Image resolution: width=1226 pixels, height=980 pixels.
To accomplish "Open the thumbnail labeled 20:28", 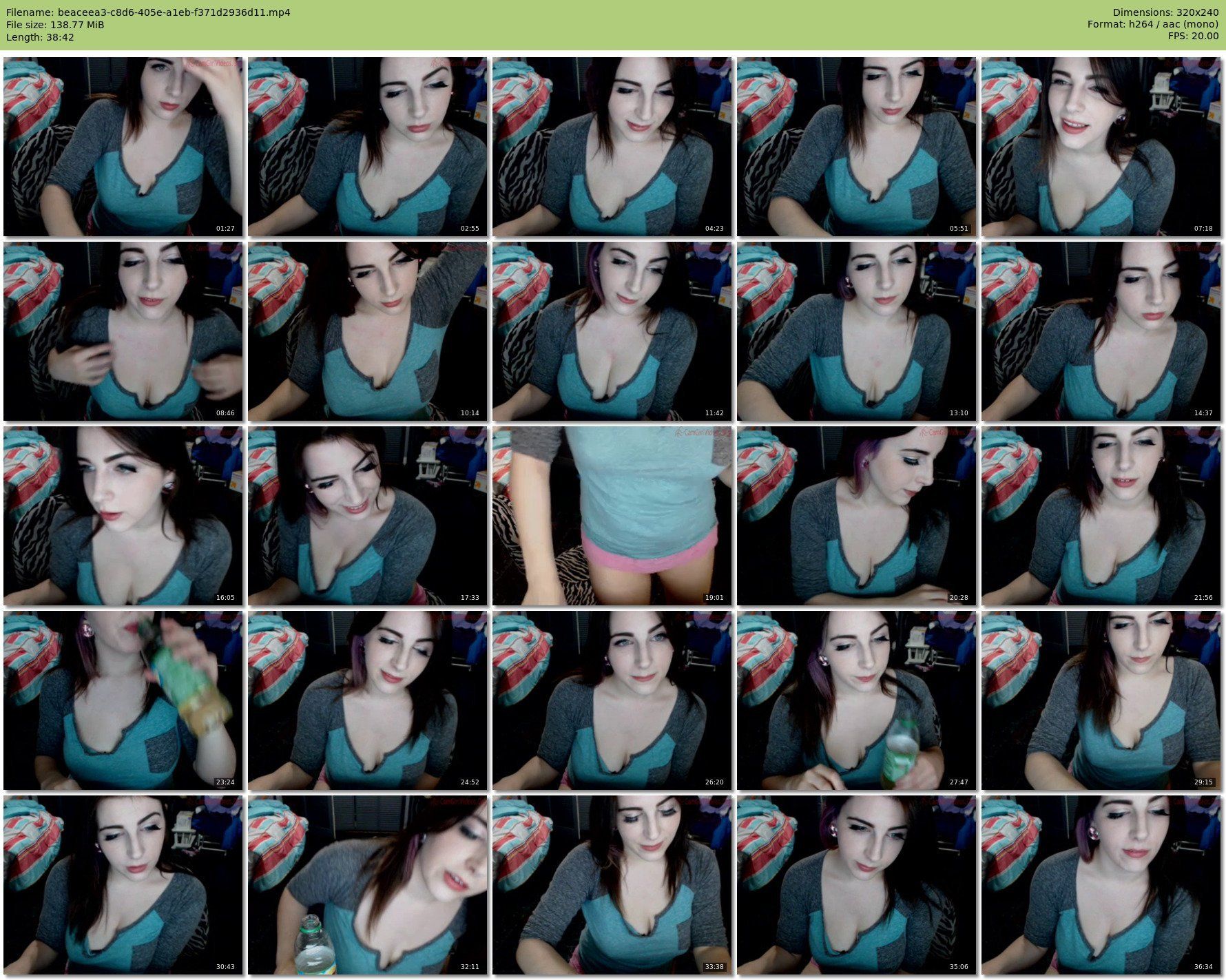I will [856, 516].
